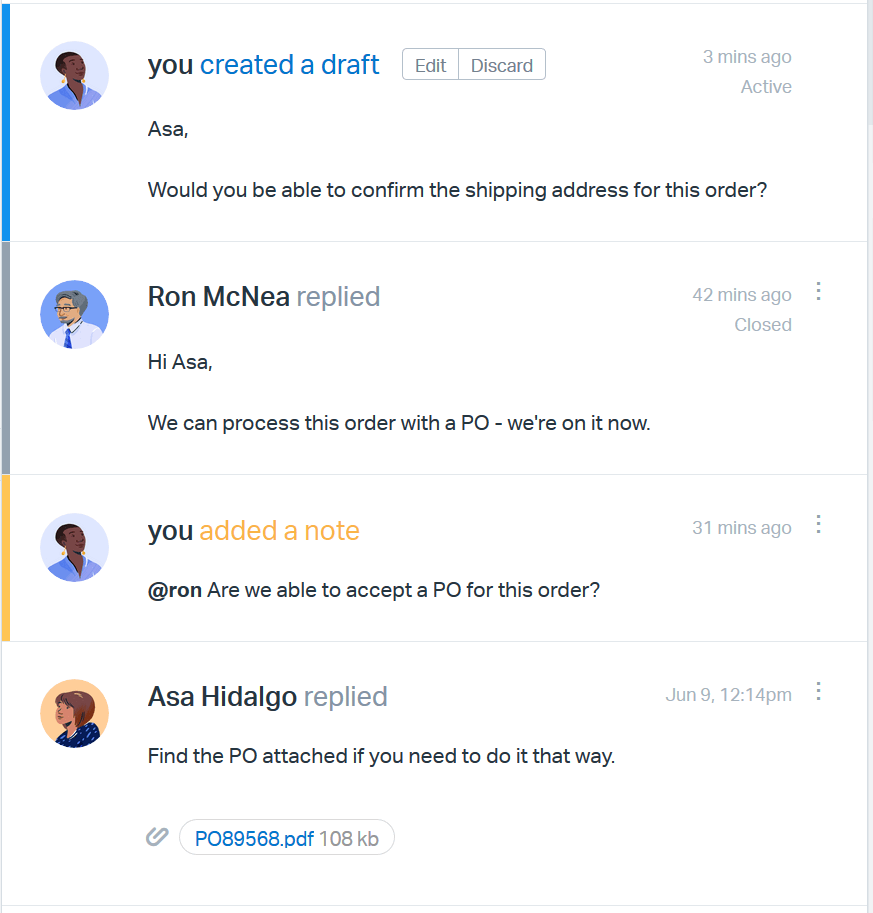
Task: Click the paperclip attachment icon
Action: (157, 837)
